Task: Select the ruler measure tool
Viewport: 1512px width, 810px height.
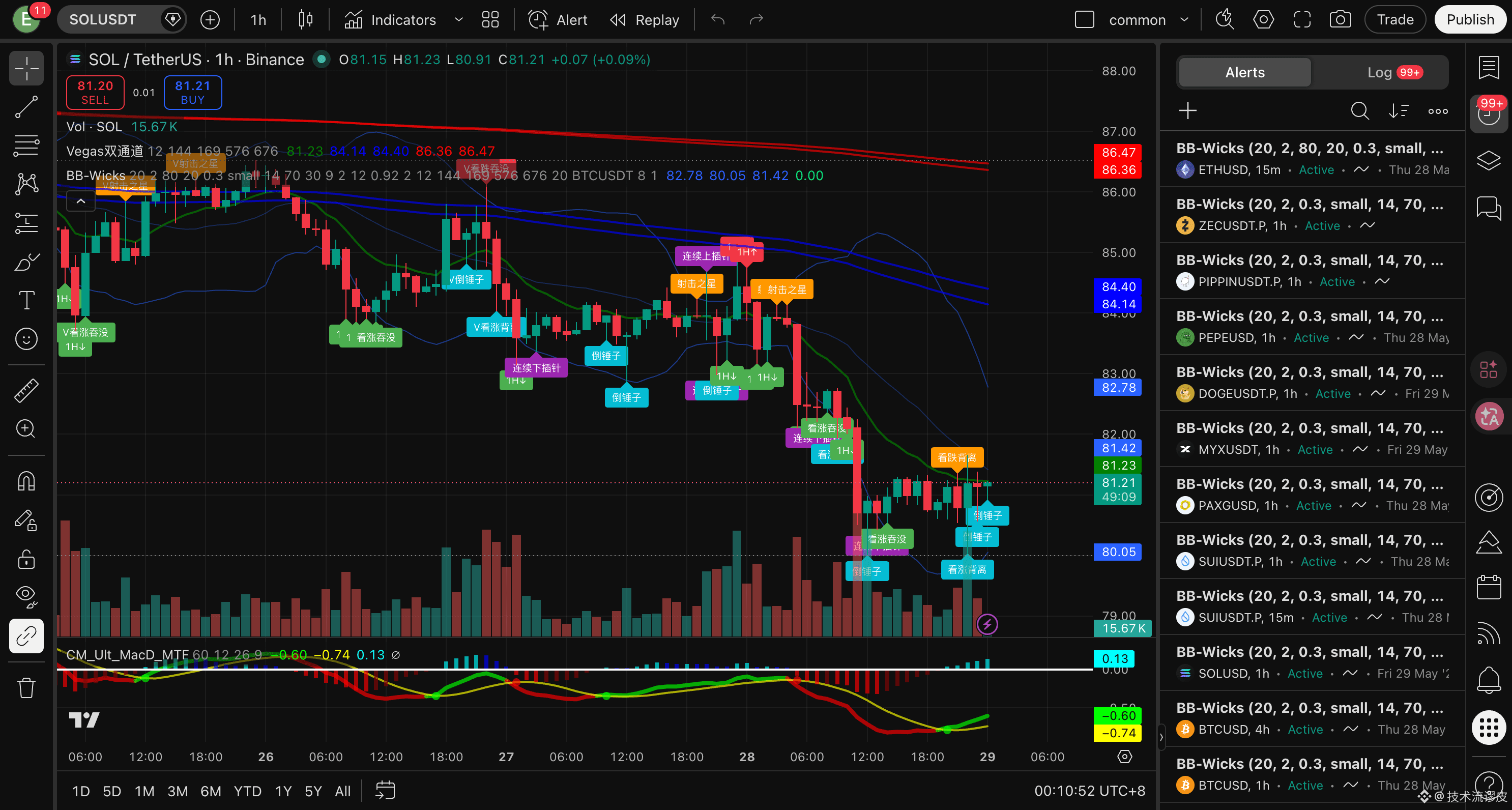Action: [26, 390]
